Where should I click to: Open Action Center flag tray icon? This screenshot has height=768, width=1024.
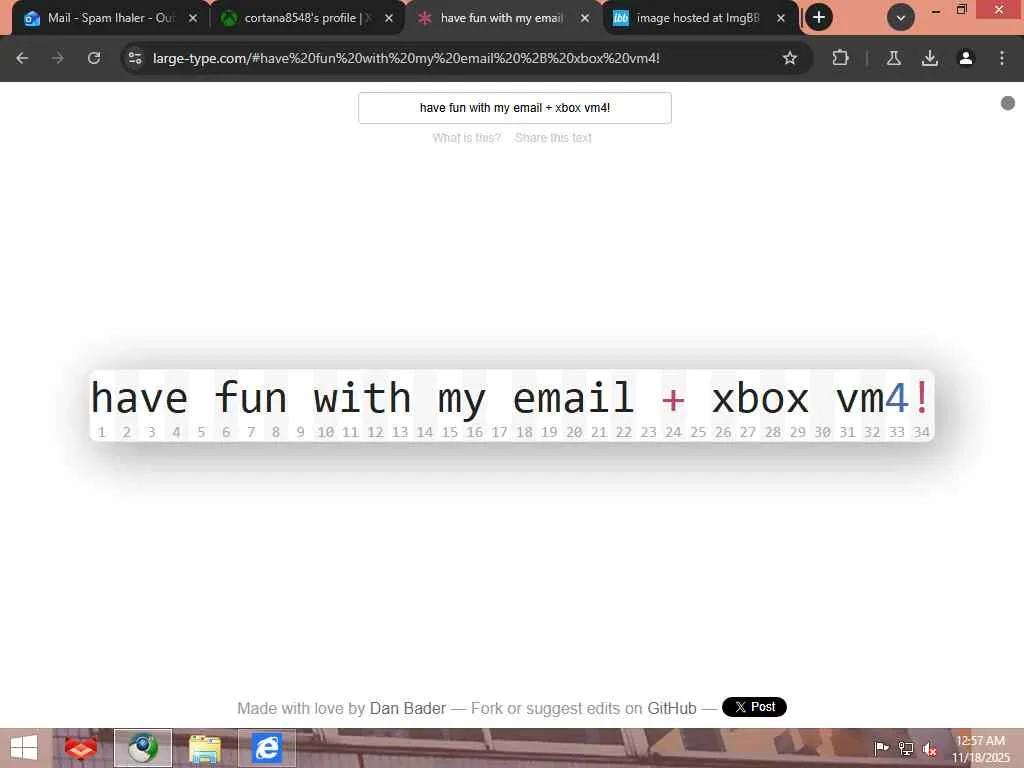[x=881, y=748]
